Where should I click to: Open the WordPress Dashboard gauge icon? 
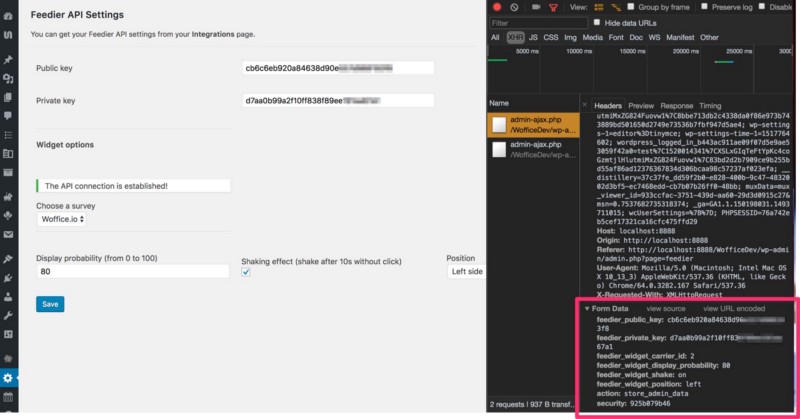pos(8,16)
